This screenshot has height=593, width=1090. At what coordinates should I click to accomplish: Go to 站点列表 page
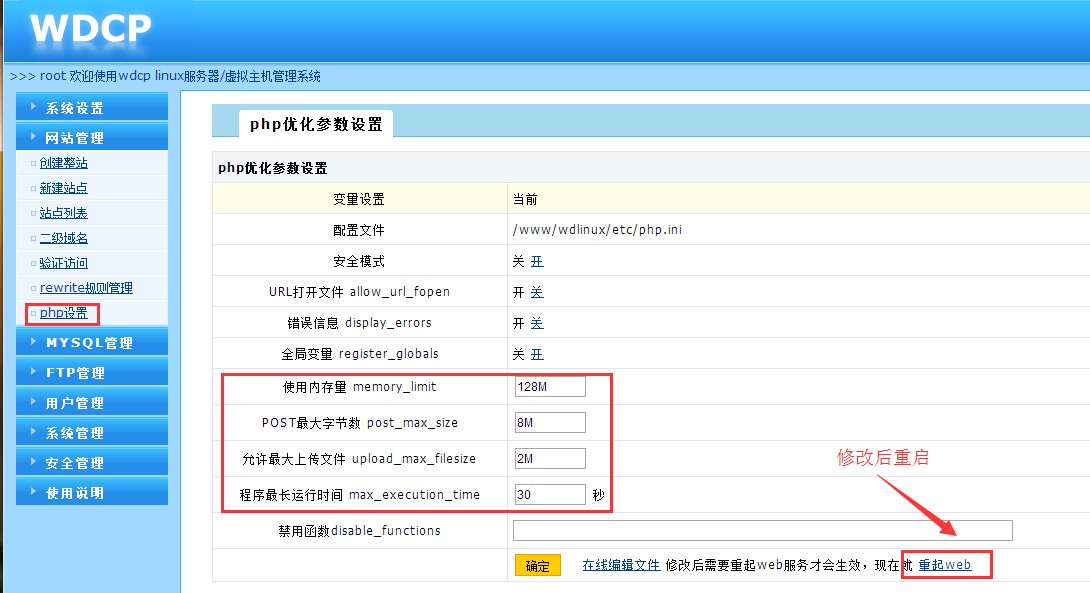63,213
